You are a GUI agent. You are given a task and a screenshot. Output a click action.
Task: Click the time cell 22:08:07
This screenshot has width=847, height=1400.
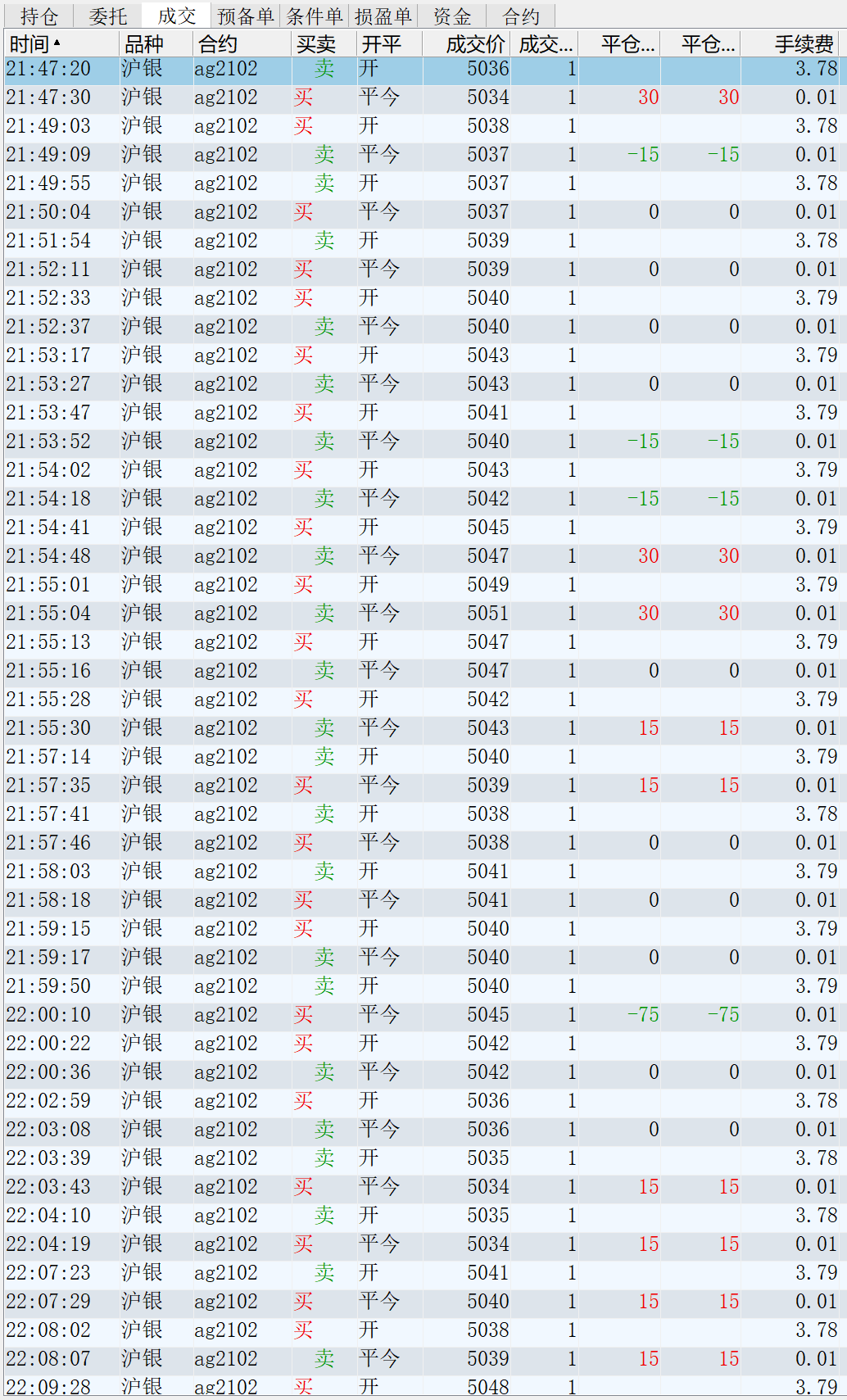pyautogui.click(x=48, y=1359)
